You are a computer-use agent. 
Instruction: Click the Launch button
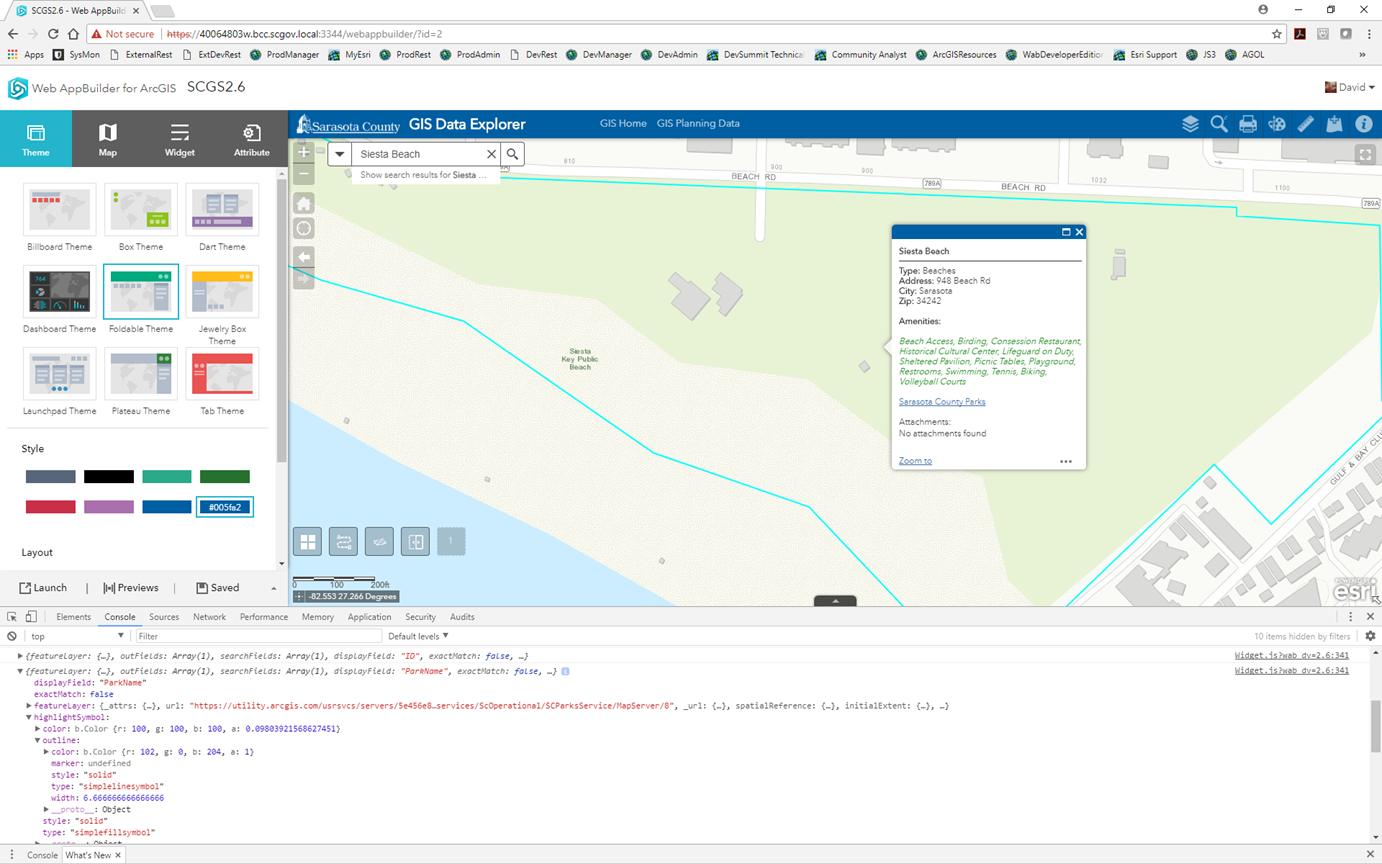click(43, 588)
